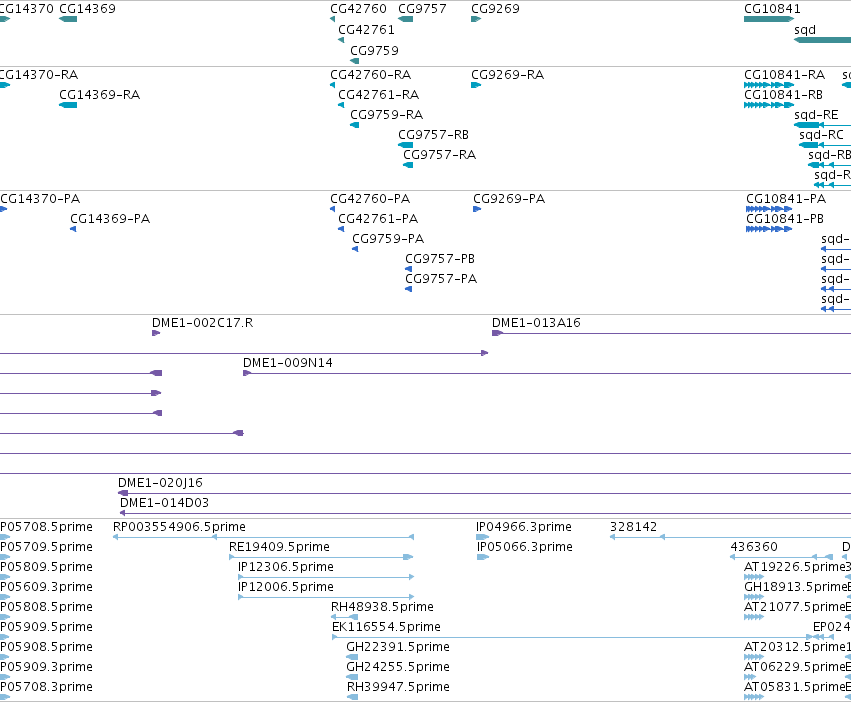This screenshot has height=702, width=851.
Task: Open the CG9757 gene label
Action: click(422, 9)
